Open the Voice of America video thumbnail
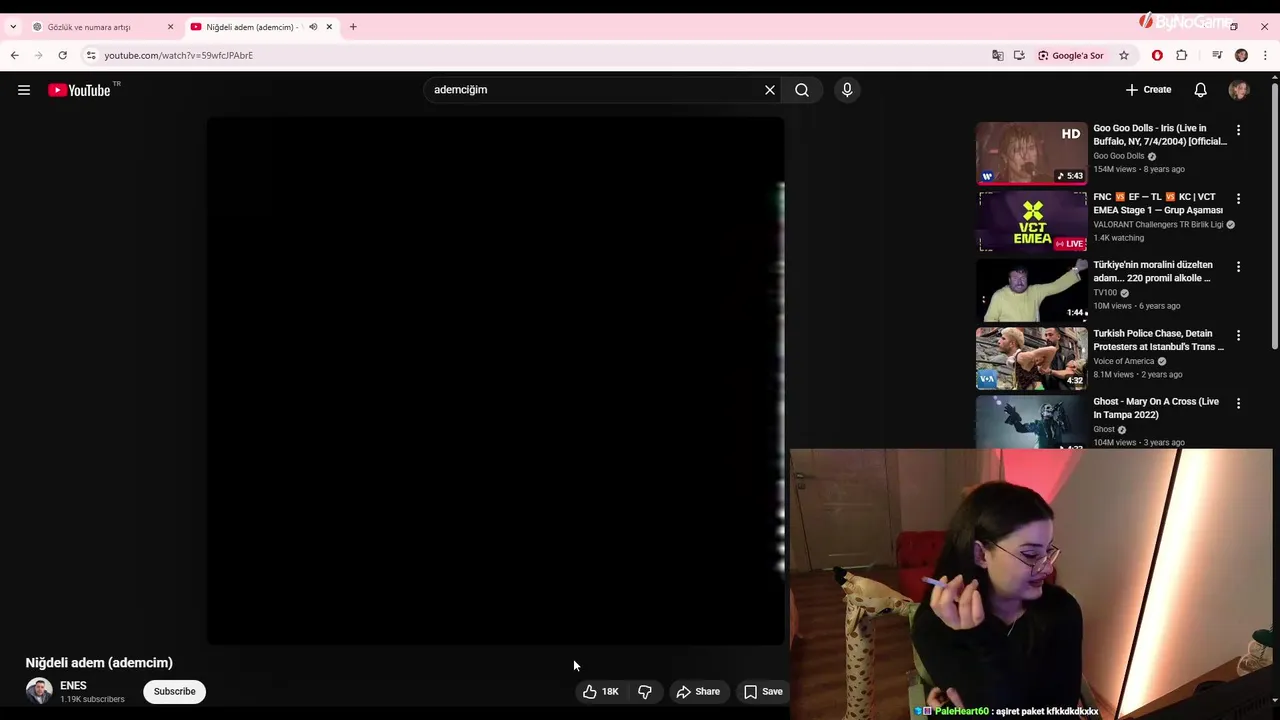Image resolution: width=1280 pixels, height=720 pixels. pos(1031,358)
